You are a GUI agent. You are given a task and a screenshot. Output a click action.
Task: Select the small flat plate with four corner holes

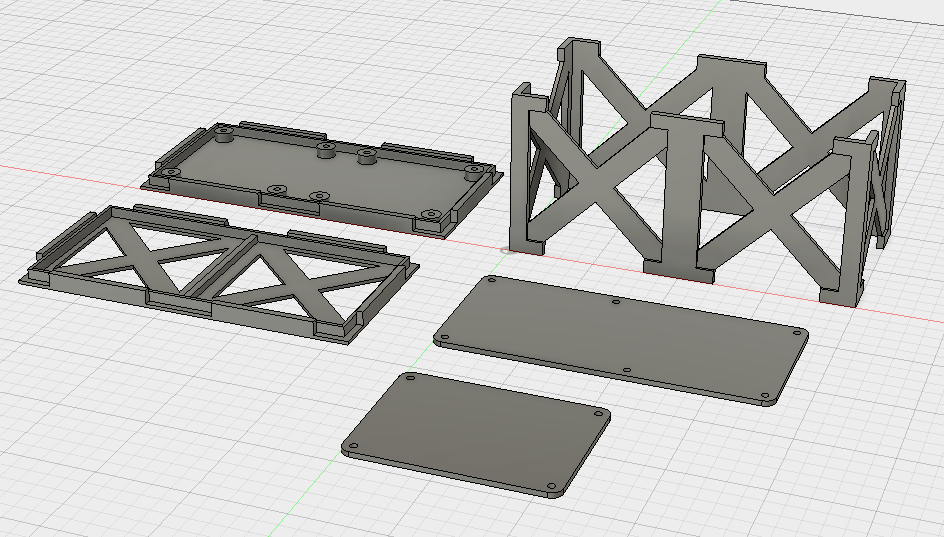point(477,435)
